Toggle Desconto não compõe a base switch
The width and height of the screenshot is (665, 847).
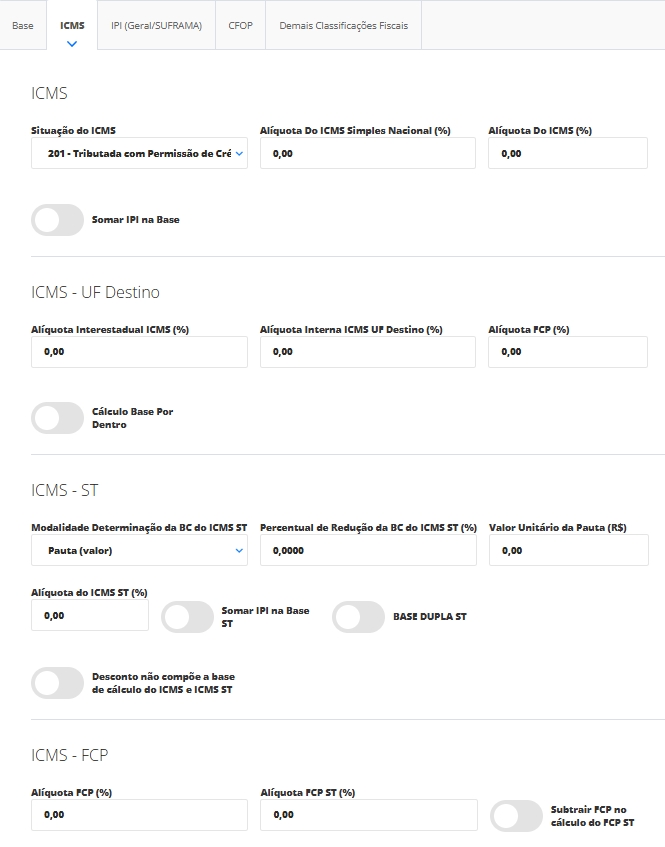pyautogui.click(x=58, y=683)
